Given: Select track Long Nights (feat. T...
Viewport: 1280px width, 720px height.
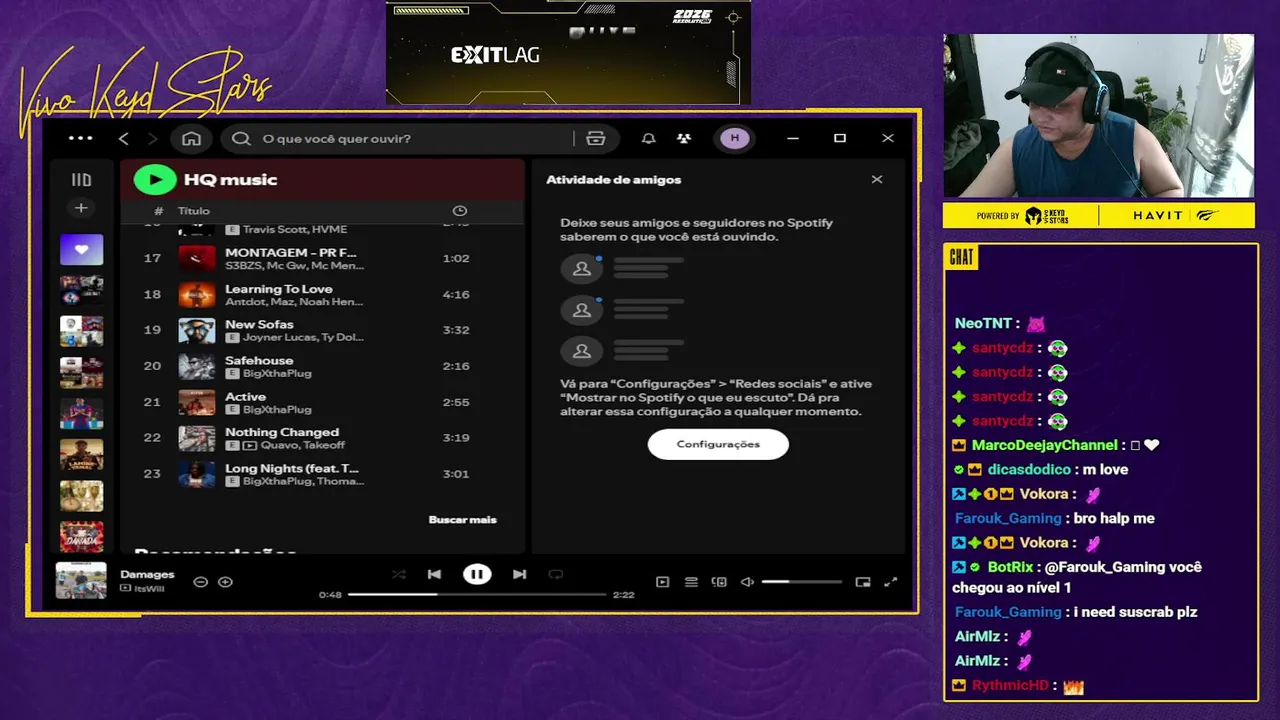Looking at the screenshot, I should click(x=320, y=474).
